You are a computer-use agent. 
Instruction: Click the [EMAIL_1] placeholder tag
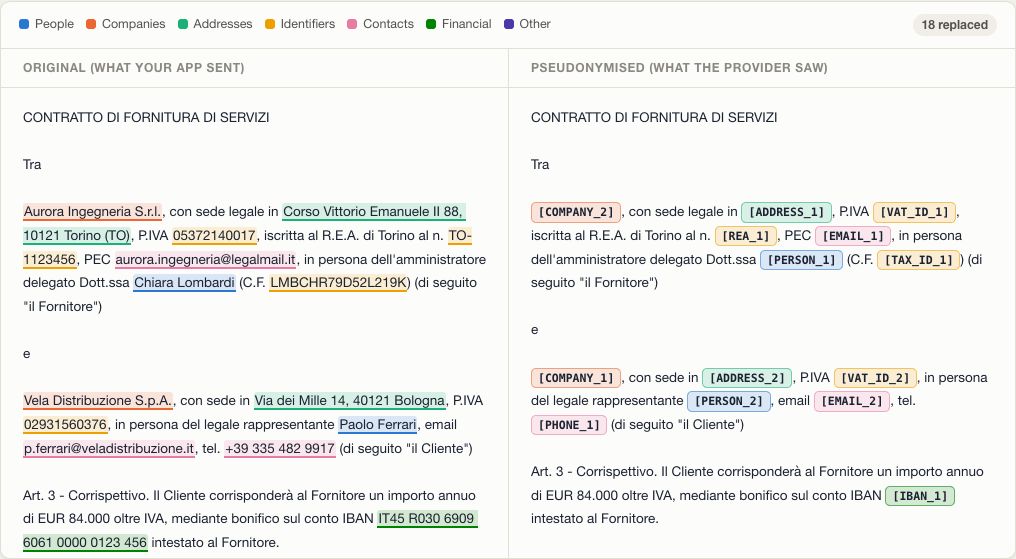pos(853,236)
